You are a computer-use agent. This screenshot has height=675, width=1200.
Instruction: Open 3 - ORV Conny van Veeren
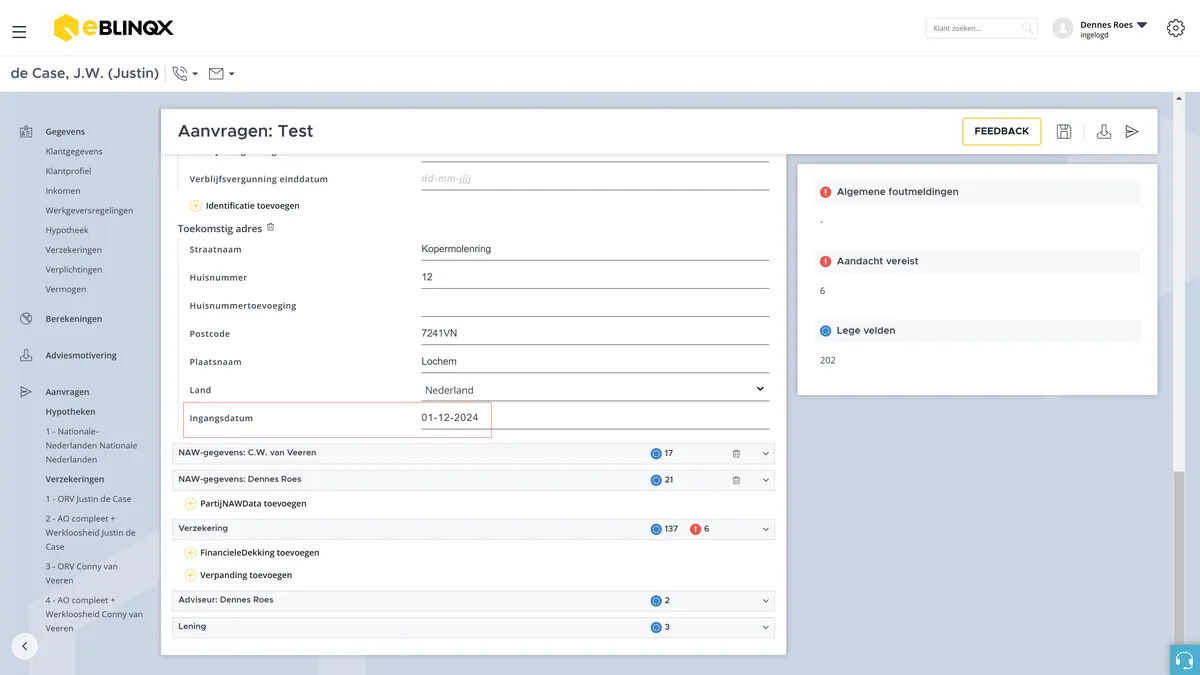point(81,573)
